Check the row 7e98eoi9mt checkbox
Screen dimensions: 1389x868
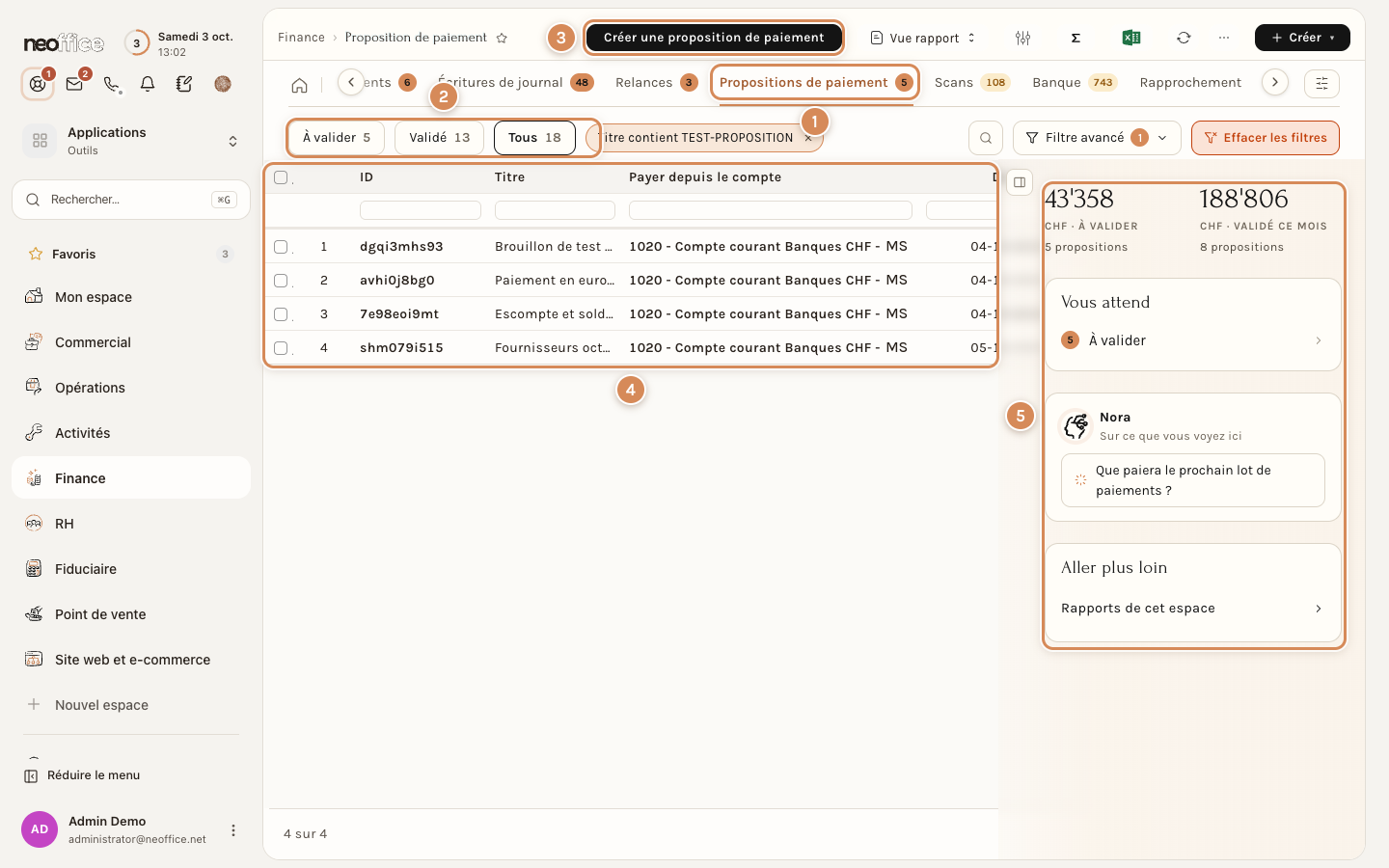click(281, 314)
